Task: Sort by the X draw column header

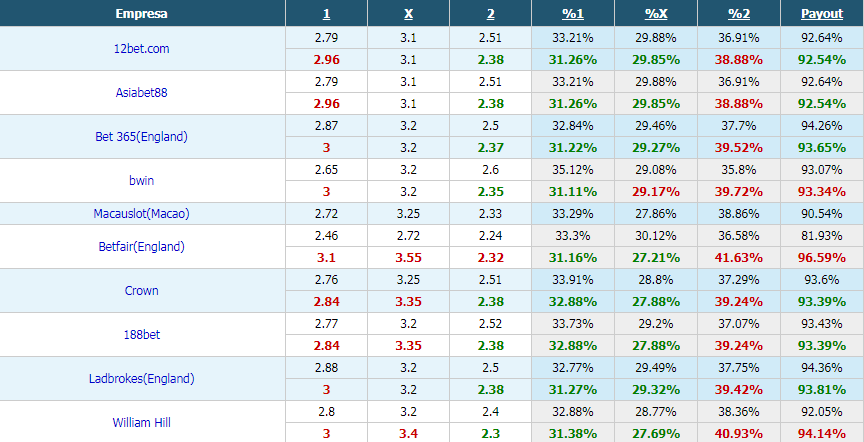Action: 408,14
